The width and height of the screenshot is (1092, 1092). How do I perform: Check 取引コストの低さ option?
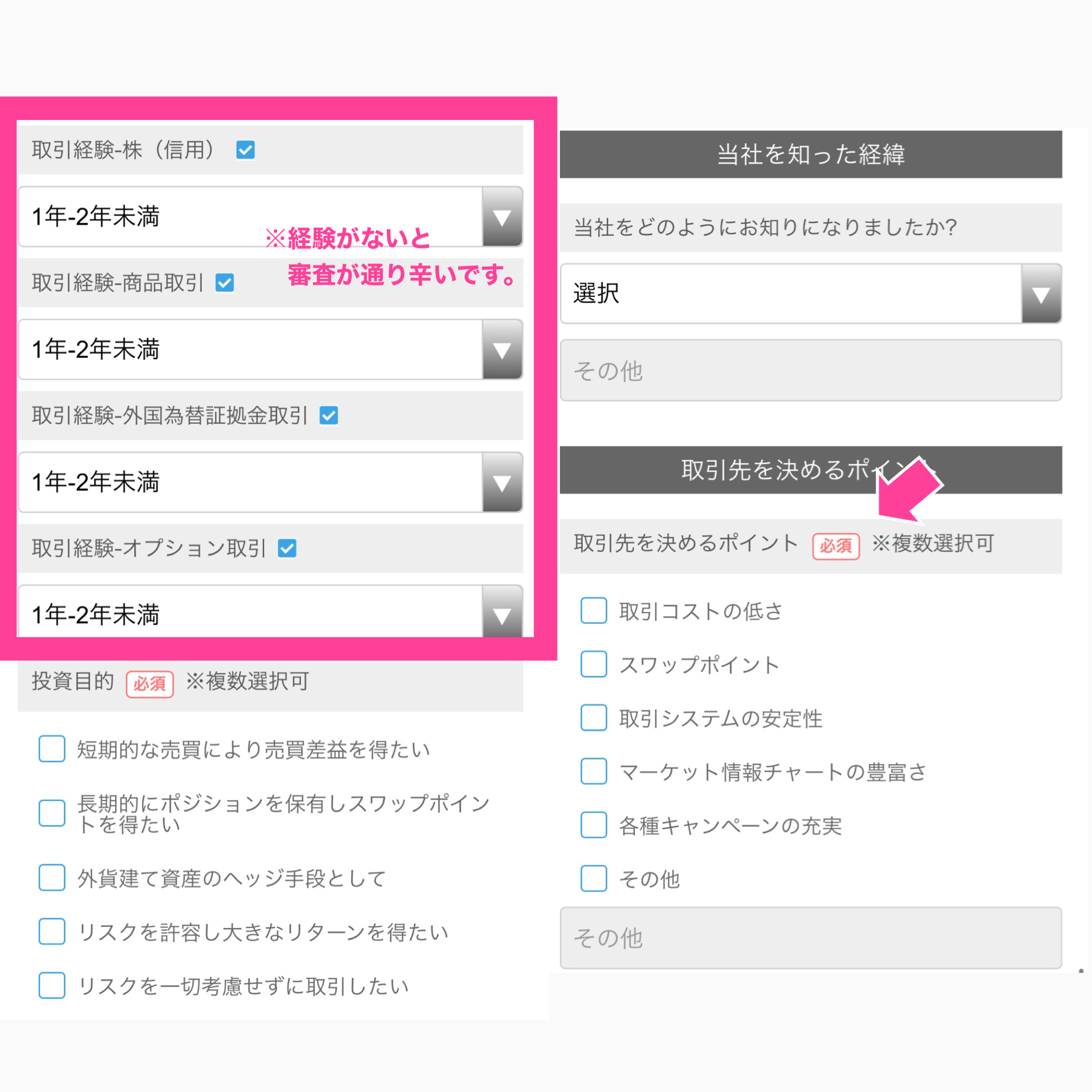click(594, 611)
